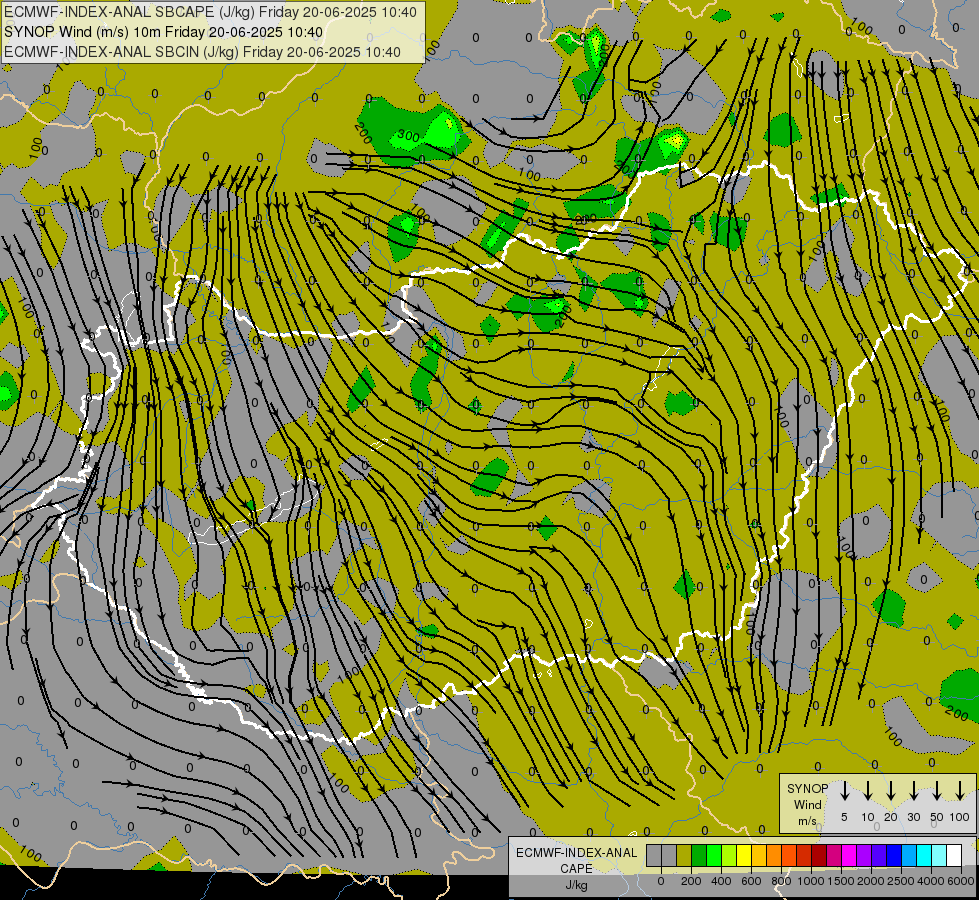This screenshot has height=900, width=979.
Task: Pick the white swatch before 6000
Action: pyautogui.click(x=953, y=855)
